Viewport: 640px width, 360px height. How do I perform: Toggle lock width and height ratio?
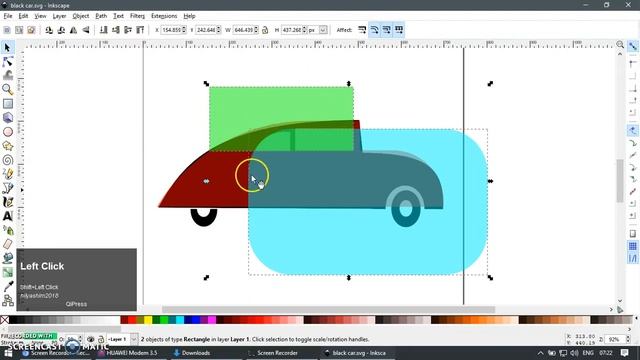tap(265, 30)
